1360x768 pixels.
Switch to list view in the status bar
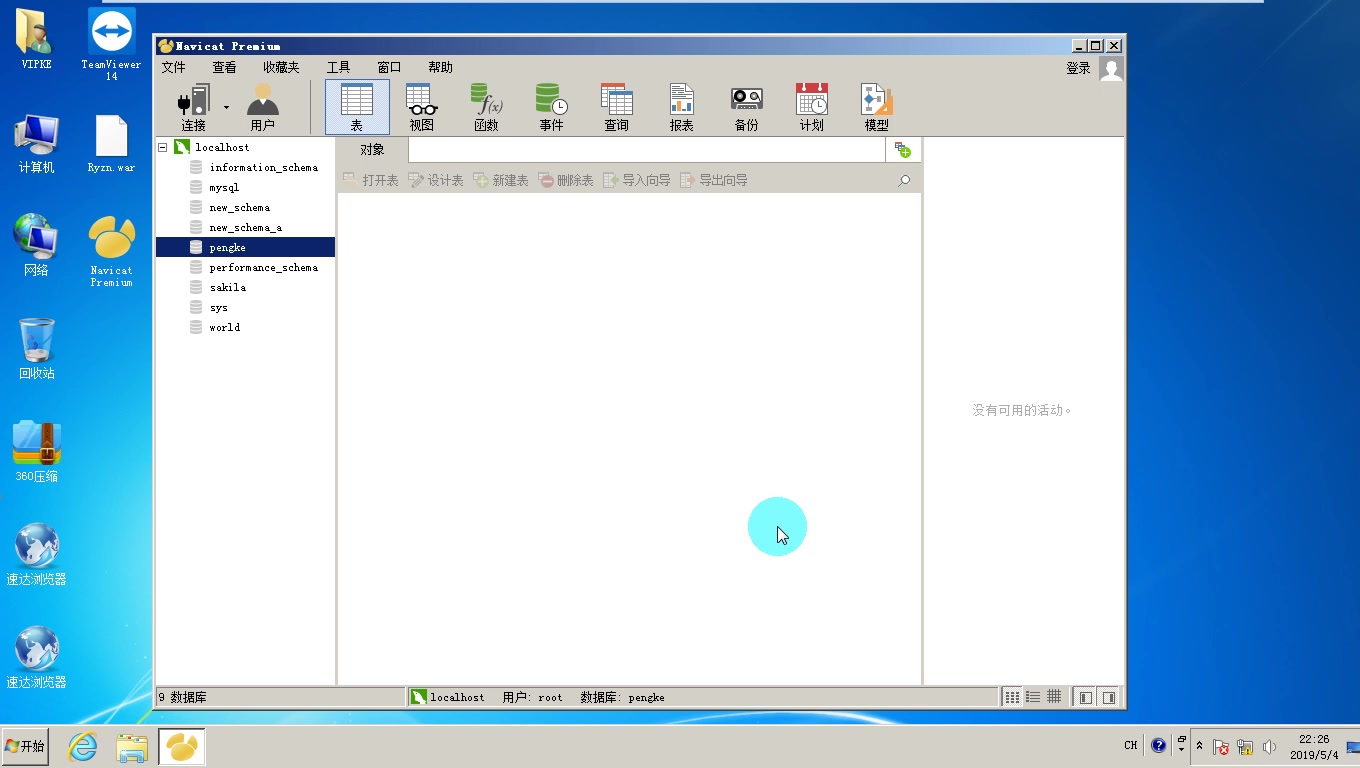coord(1033,697)
